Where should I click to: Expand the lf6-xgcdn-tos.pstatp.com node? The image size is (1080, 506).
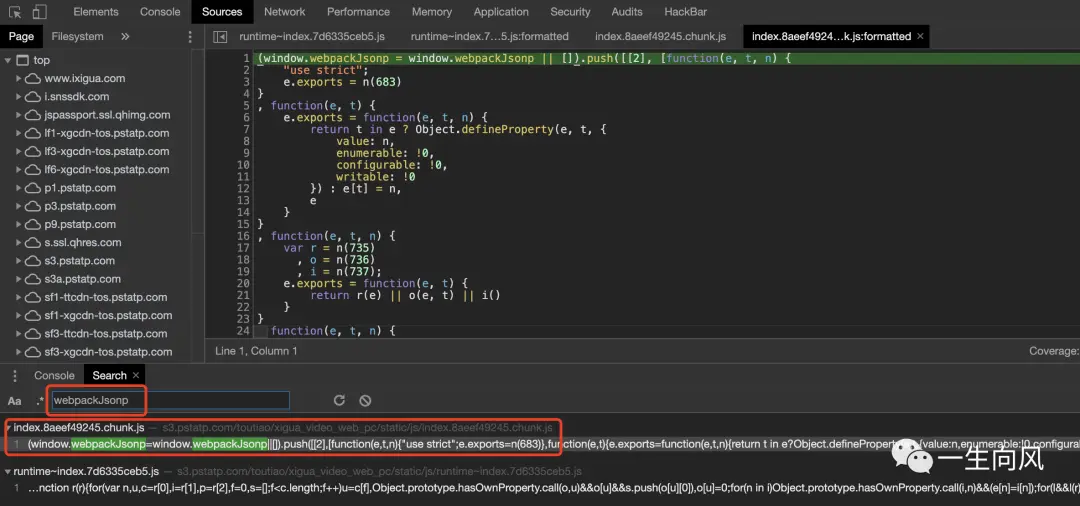[19, 170]
